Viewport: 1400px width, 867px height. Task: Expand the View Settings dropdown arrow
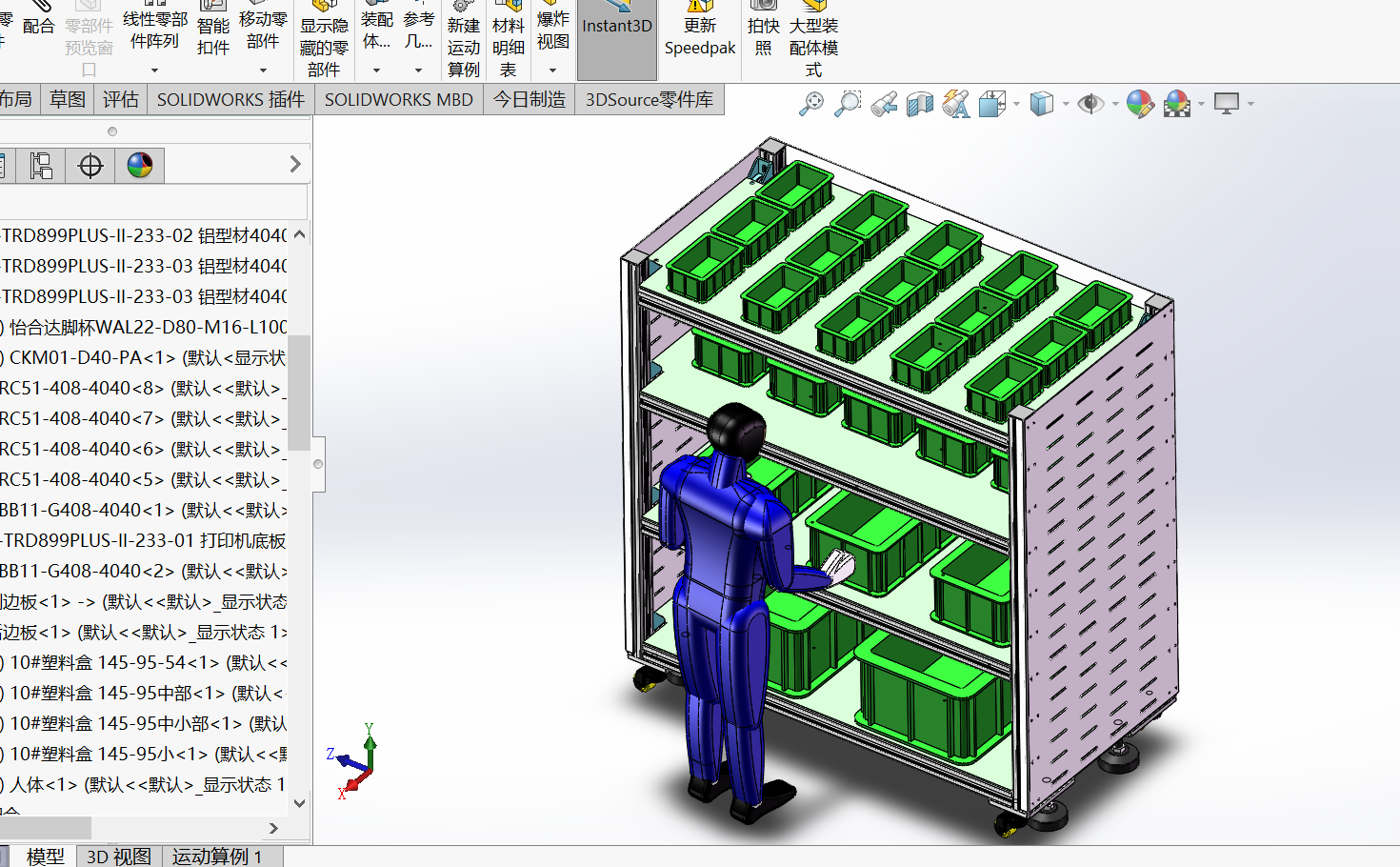[1250, 103]
